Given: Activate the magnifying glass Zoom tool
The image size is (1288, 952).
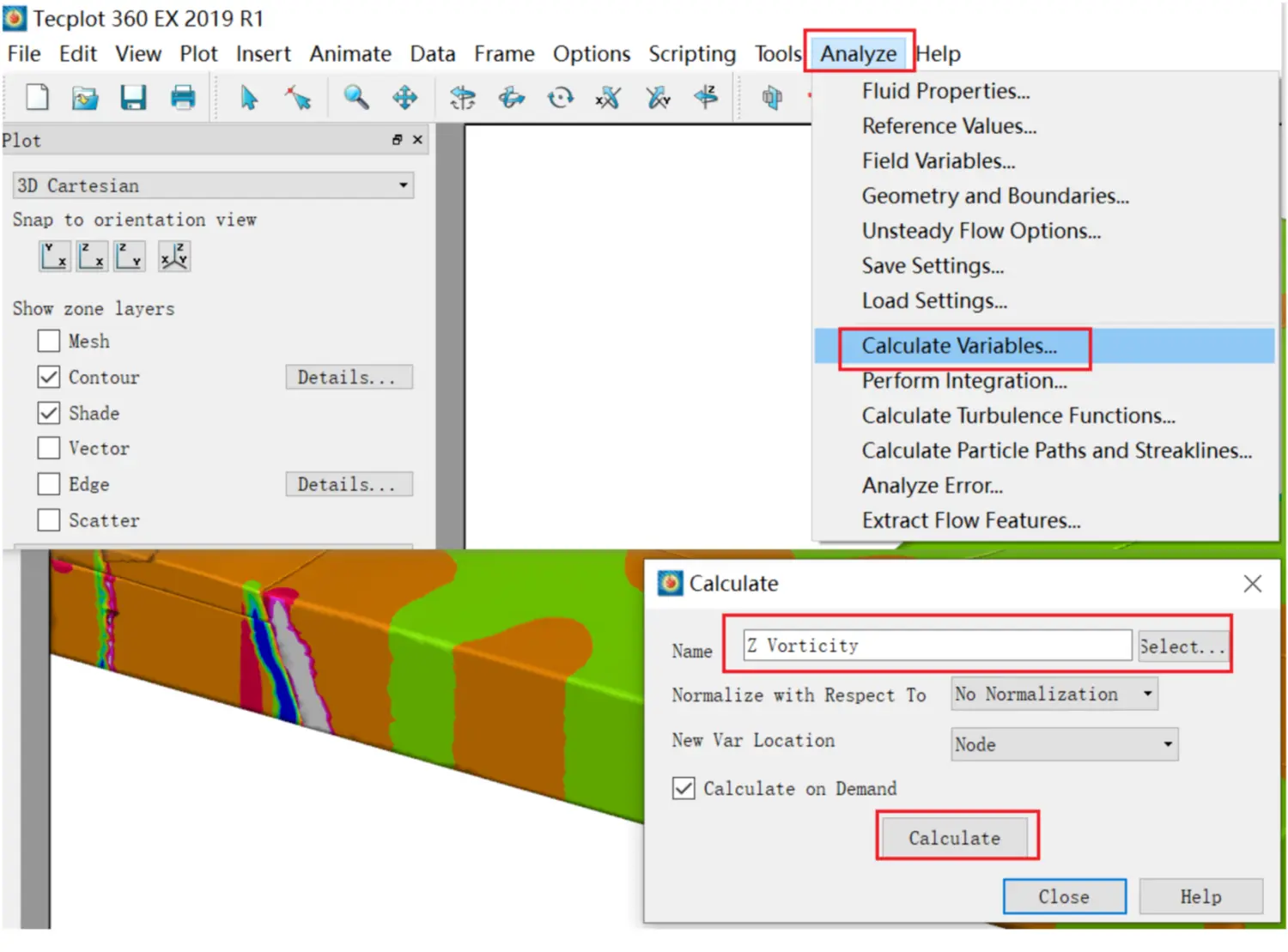Looking at the screenshot, I should coord(356,97).
